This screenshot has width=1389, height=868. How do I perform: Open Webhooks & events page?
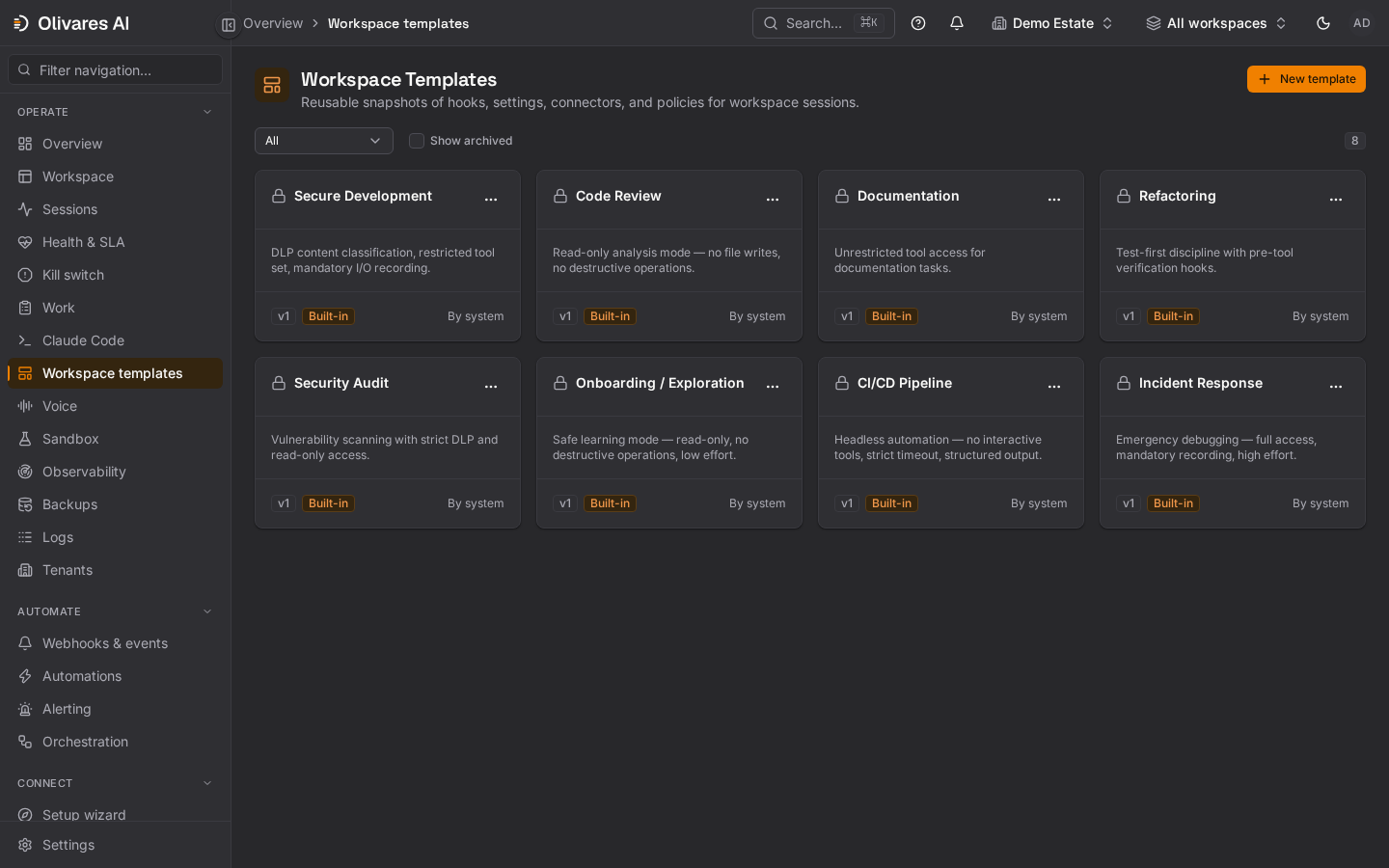point(115,643)
